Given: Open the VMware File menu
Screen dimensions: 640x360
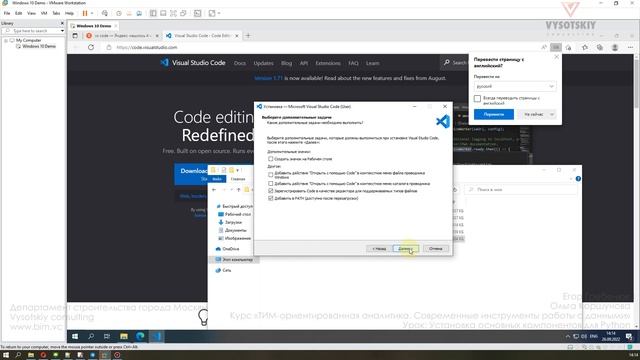Looking at the screenshot, I should click(x=7, y=13).
